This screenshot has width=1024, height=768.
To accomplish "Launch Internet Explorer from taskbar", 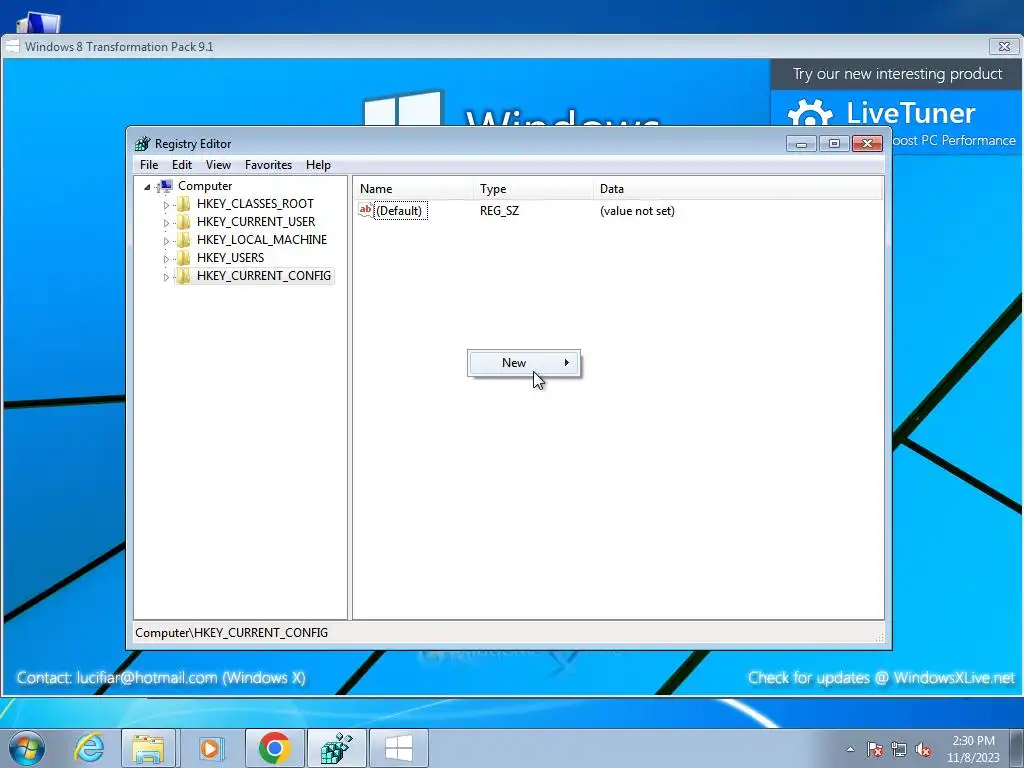I will [x=89, y=748].
